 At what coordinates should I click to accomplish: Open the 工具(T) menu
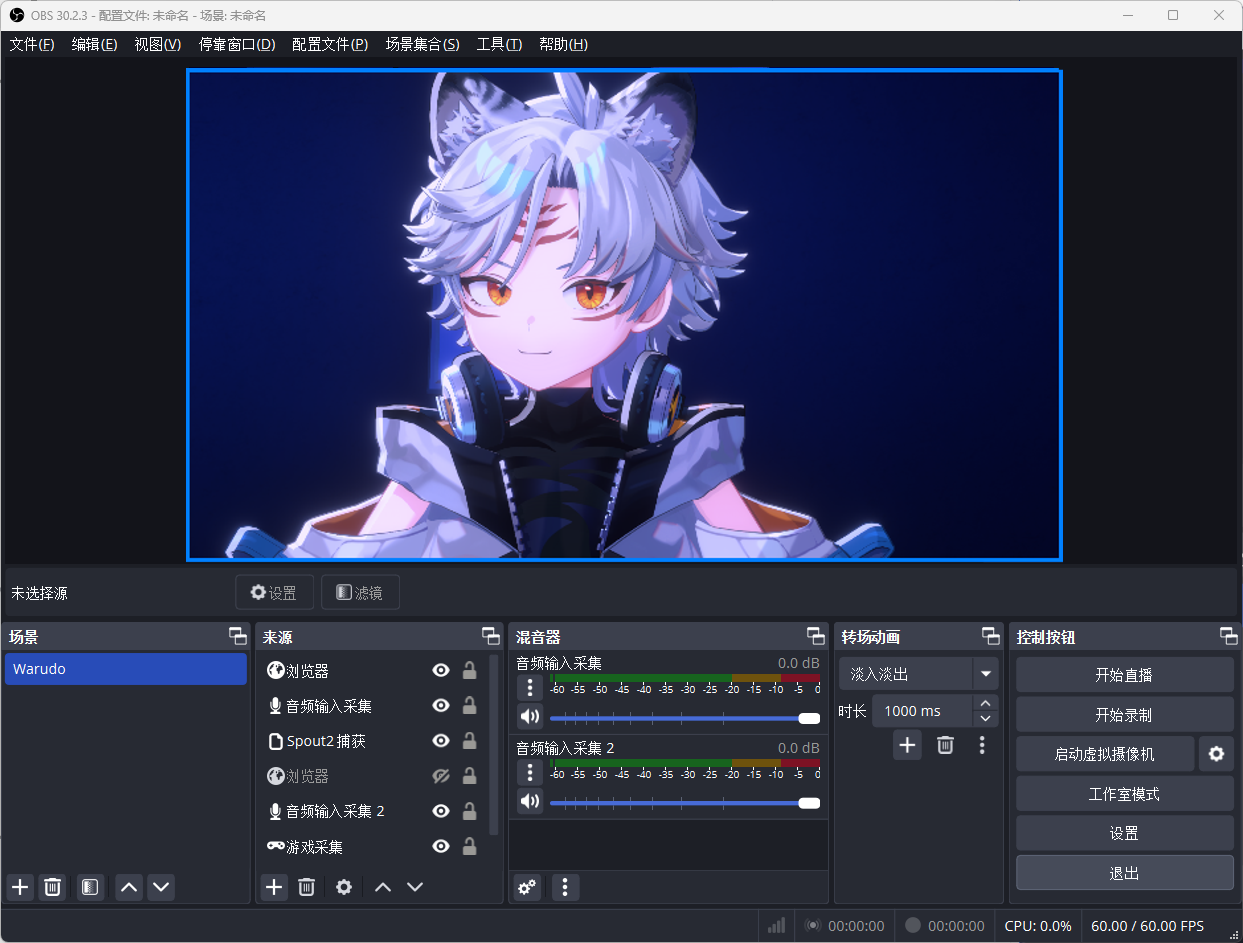pyautogui.click(x=499, y=44)
